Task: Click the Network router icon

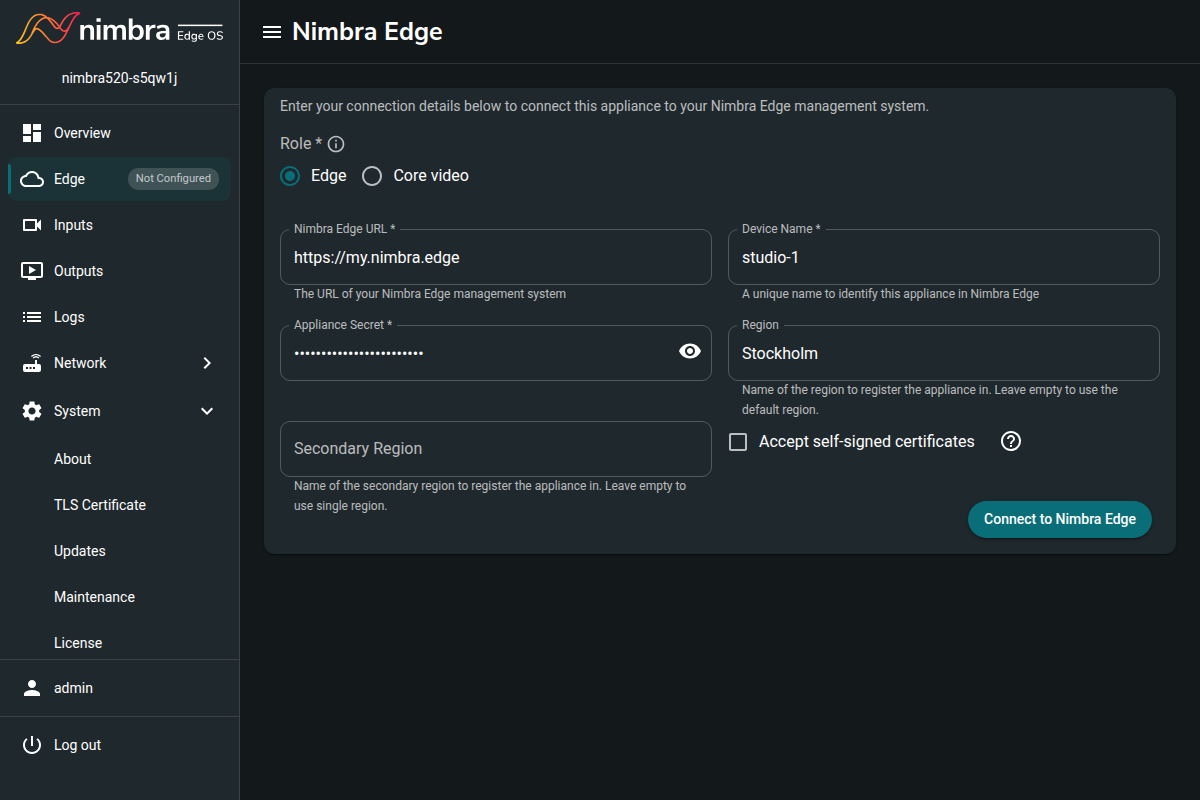Action: pos(32,363)
